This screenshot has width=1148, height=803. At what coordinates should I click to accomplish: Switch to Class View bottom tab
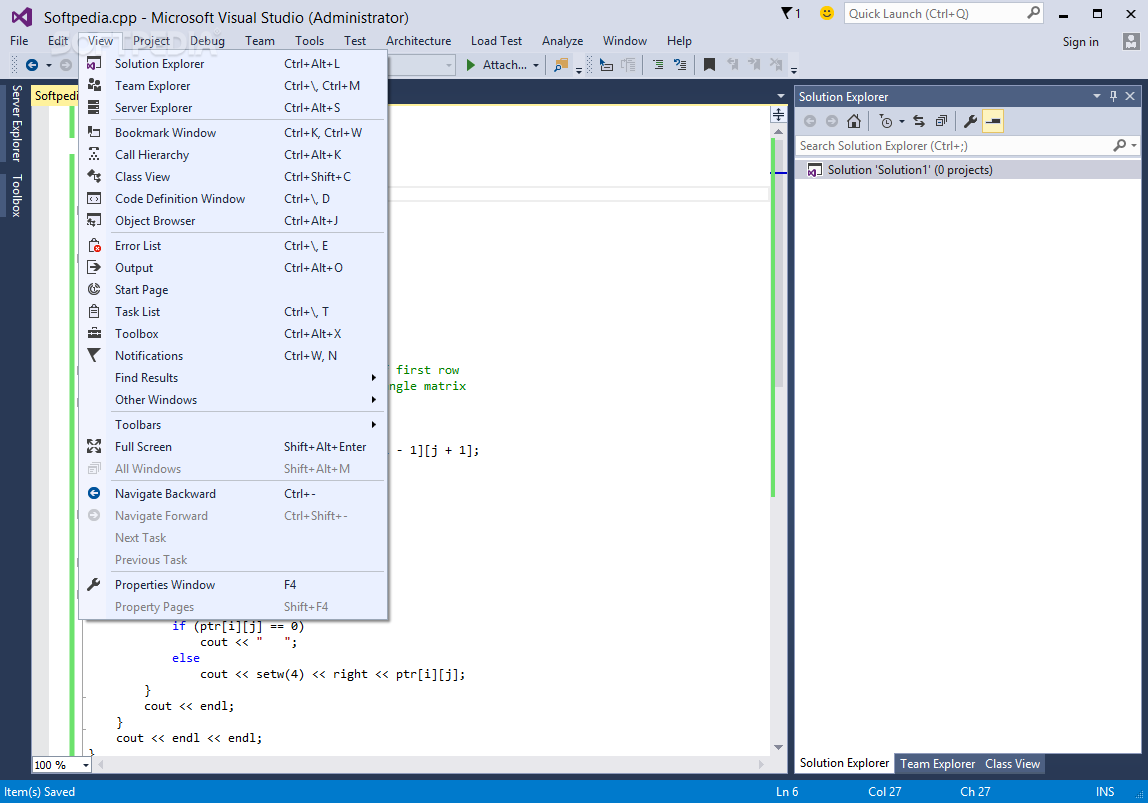click(x=1012, y=763)
